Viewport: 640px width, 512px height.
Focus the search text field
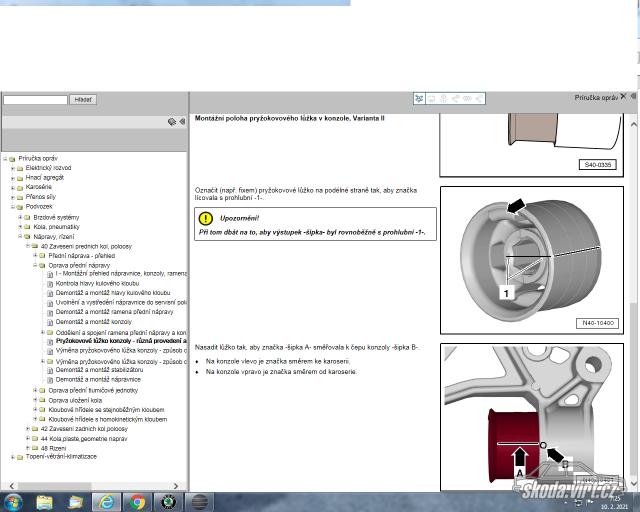pos(35,100)
